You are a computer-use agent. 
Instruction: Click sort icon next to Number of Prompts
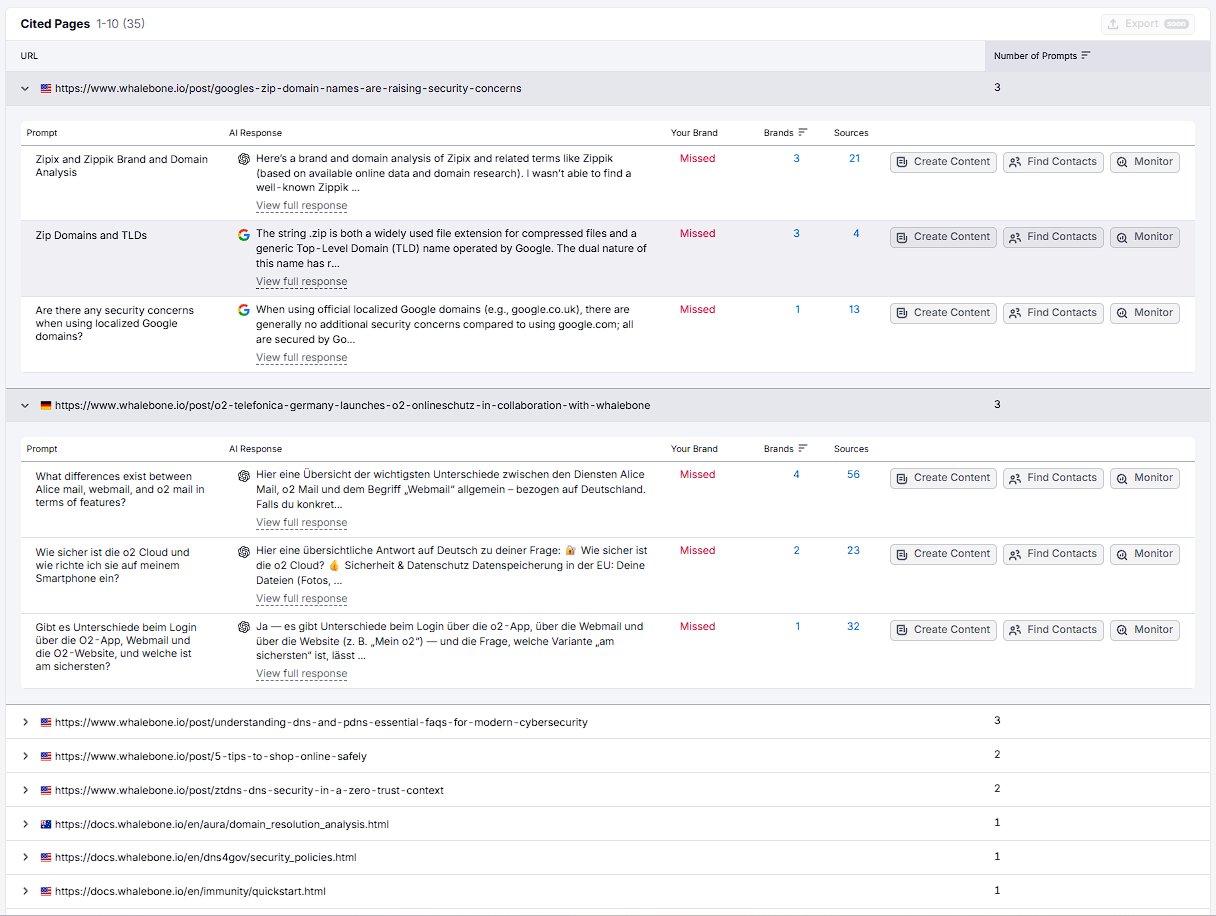point(1086,56)
